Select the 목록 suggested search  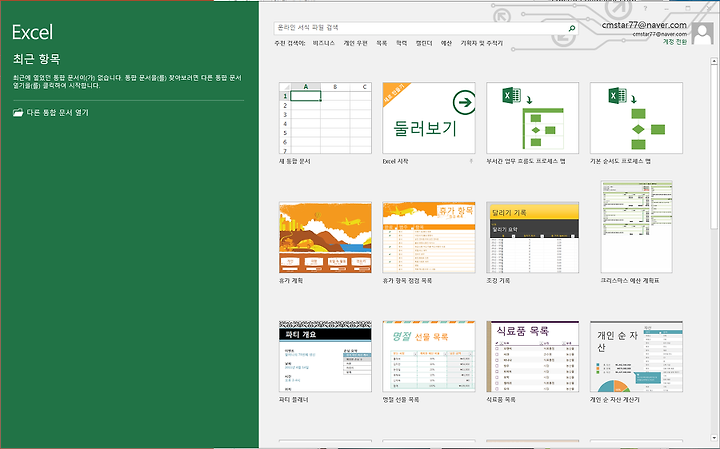(x=382, y=43)
